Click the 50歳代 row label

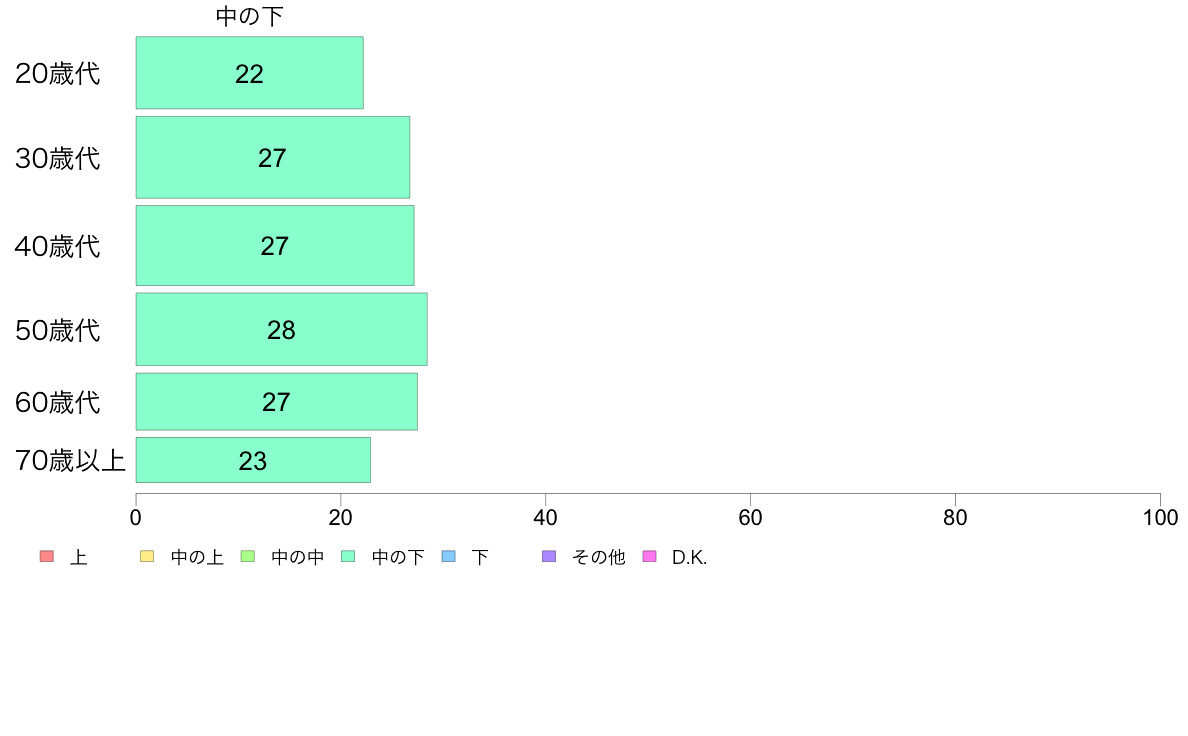point(58,331)
